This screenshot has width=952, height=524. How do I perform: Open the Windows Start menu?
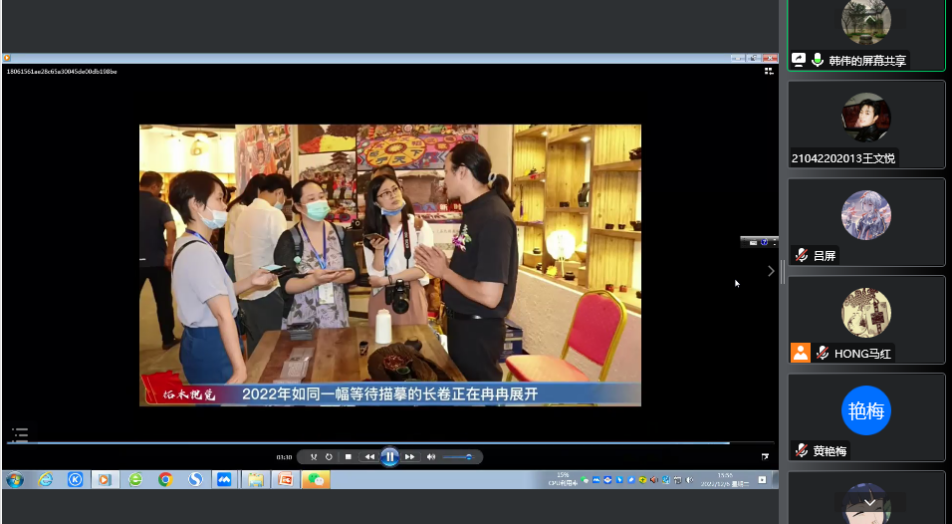point(15,480)
